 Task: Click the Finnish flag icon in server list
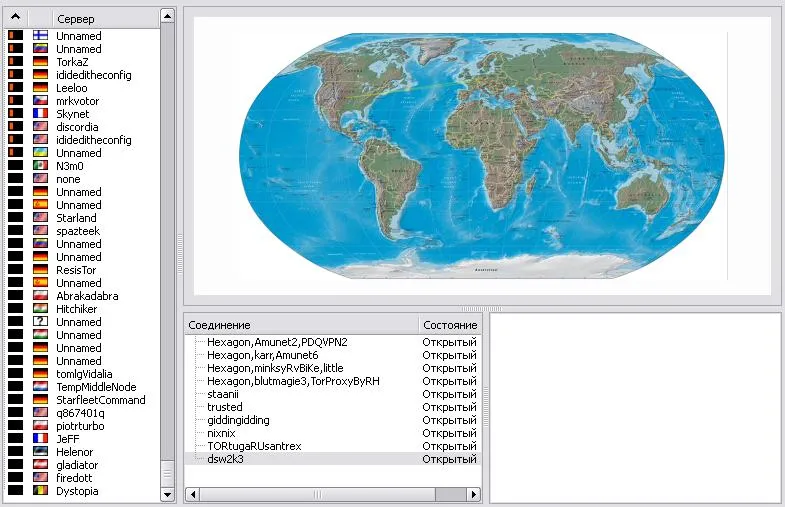point(41,36)
